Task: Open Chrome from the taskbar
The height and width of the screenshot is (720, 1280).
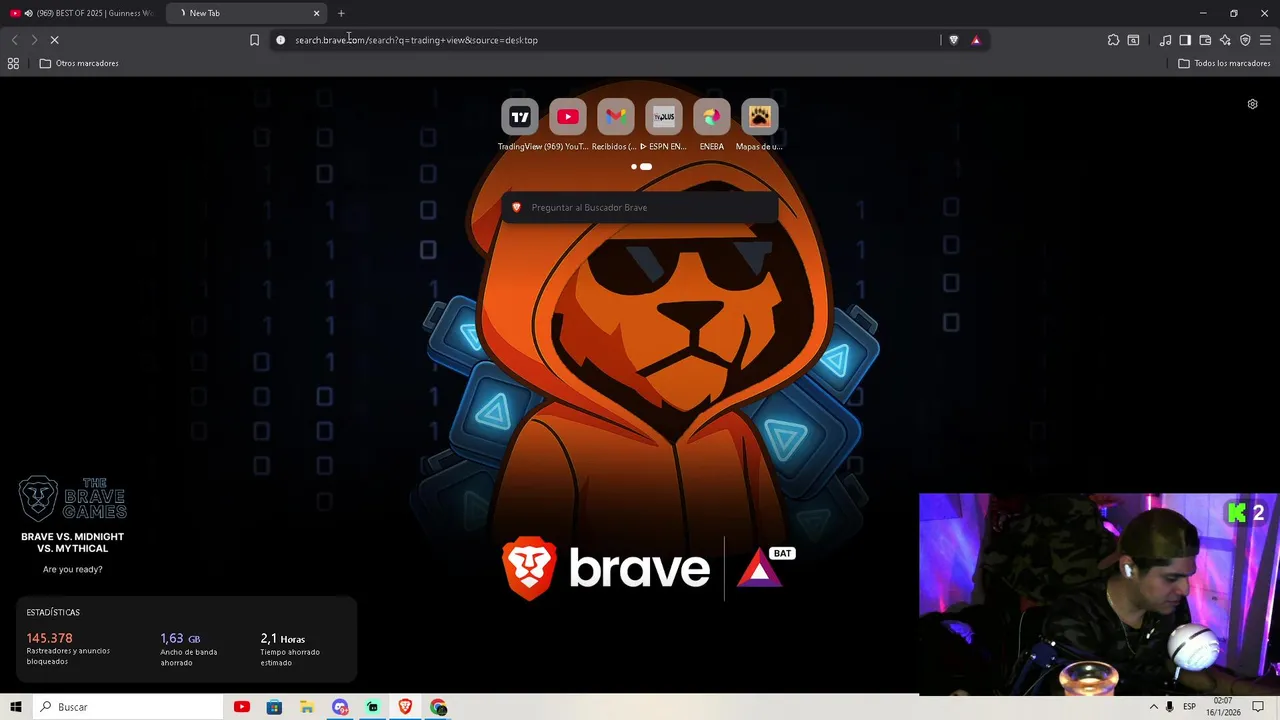Action: click(x=438, y=707)
